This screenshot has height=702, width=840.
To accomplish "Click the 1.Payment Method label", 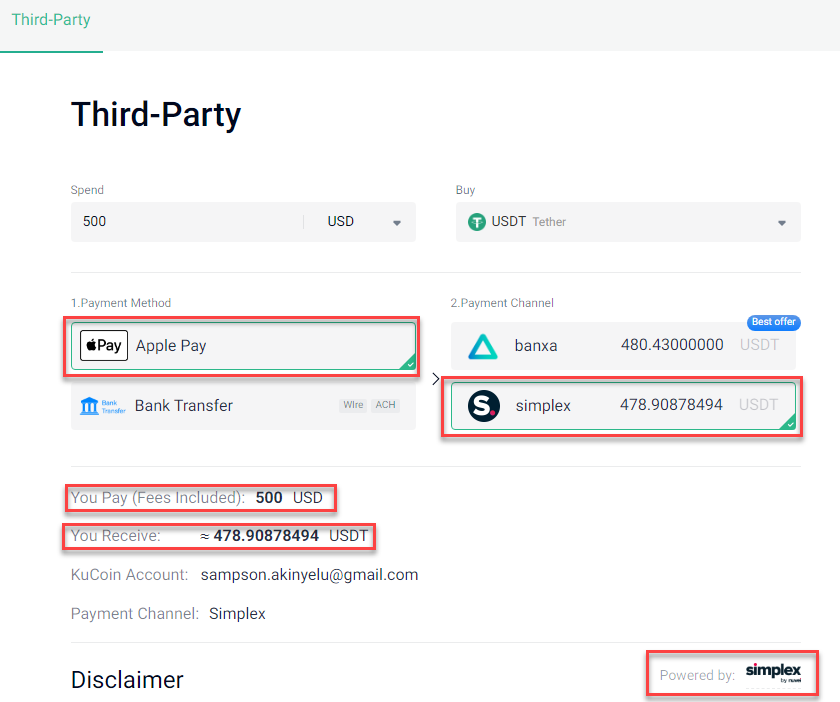I will pos(121,303).
